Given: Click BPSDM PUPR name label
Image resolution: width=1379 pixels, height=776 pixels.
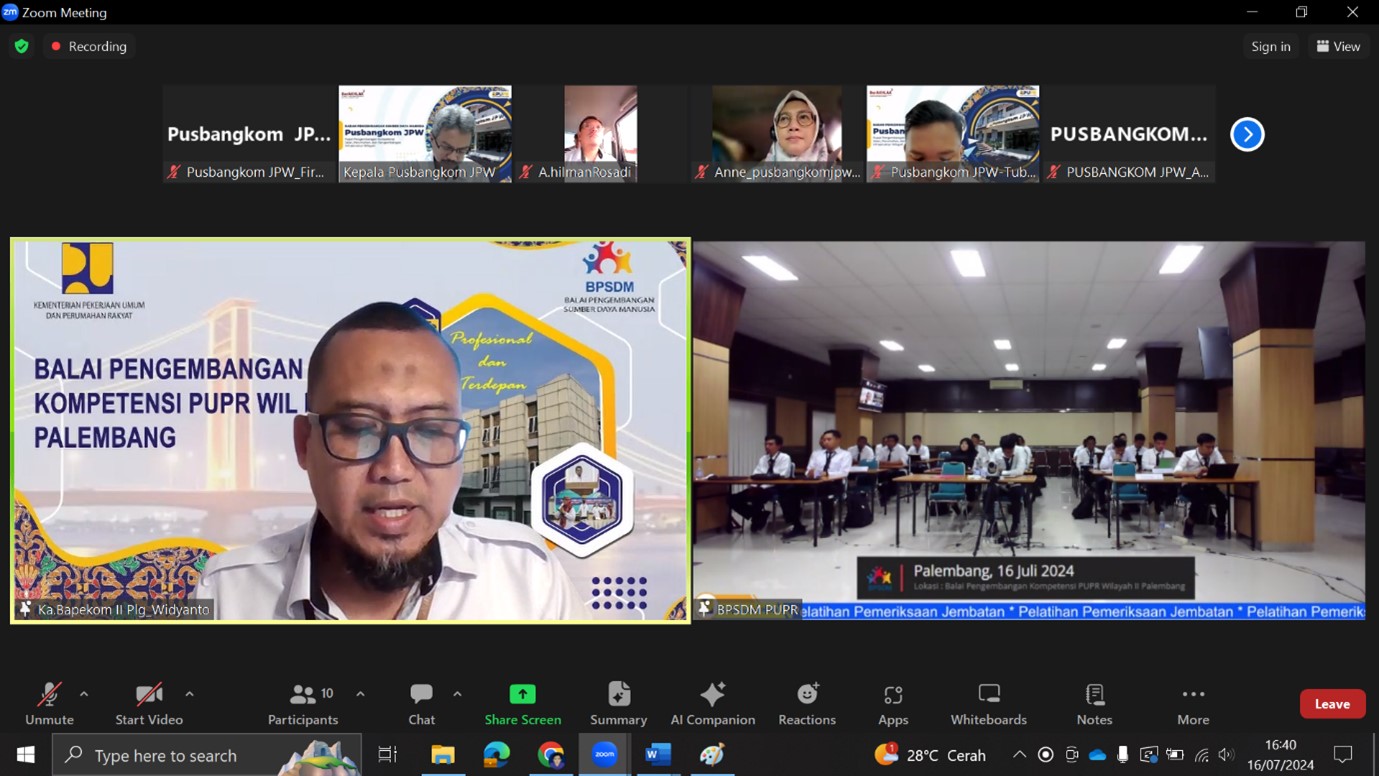Looking at the screenshot, I should click(748, 609).
